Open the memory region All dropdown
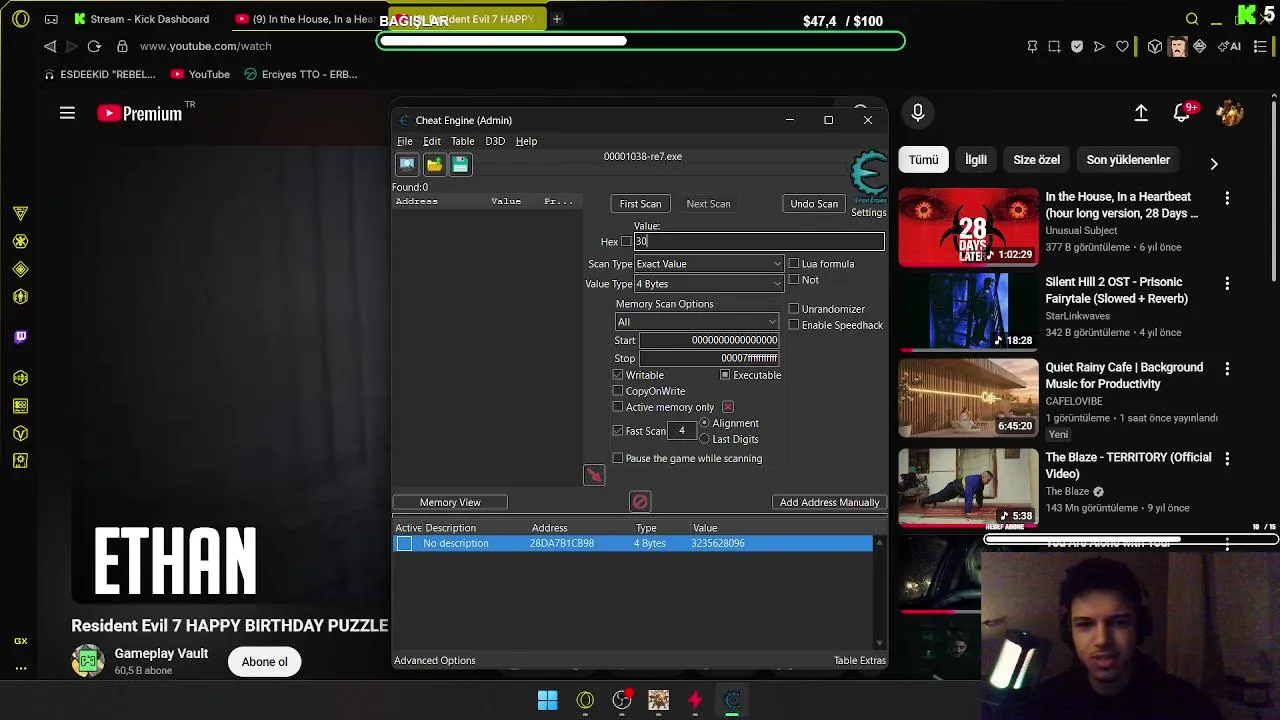 coord(696,322)
